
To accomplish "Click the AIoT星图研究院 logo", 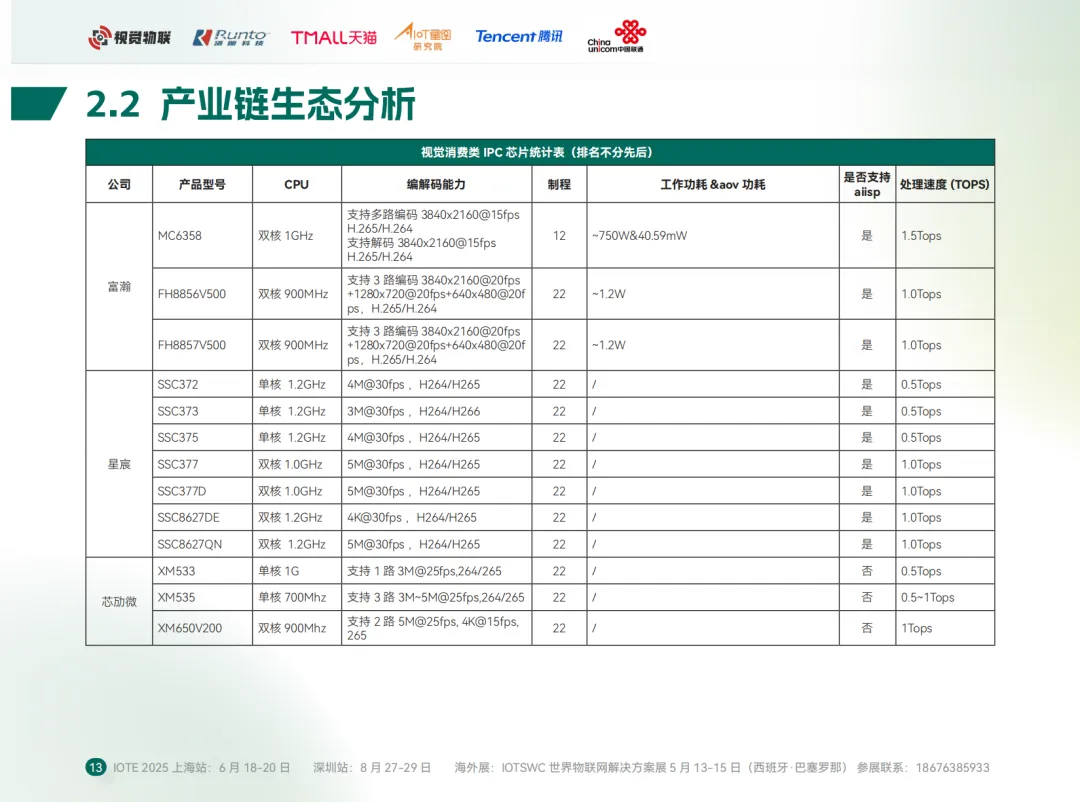I will click(423, 37).
